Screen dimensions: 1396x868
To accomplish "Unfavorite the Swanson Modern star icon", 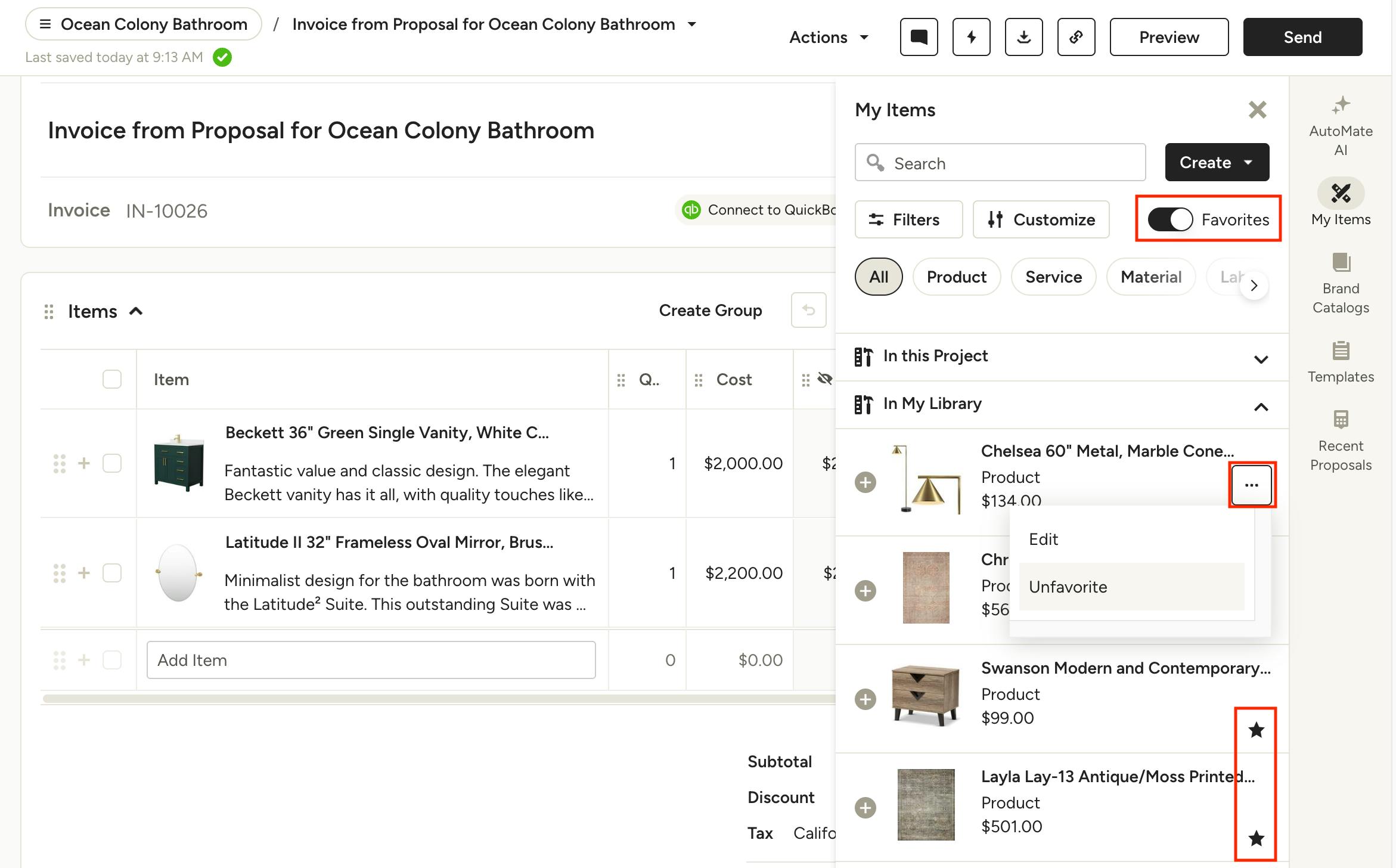I will click(x=1256, y=730).
